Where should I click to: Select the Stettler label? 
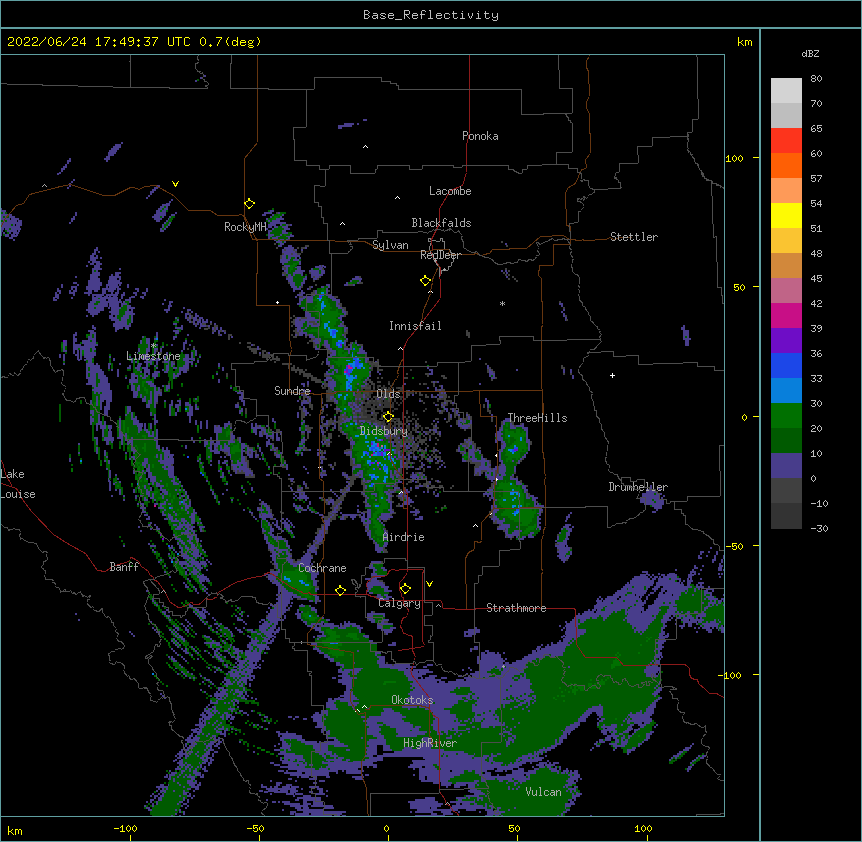pyautogui.click(x=634, y=237)
